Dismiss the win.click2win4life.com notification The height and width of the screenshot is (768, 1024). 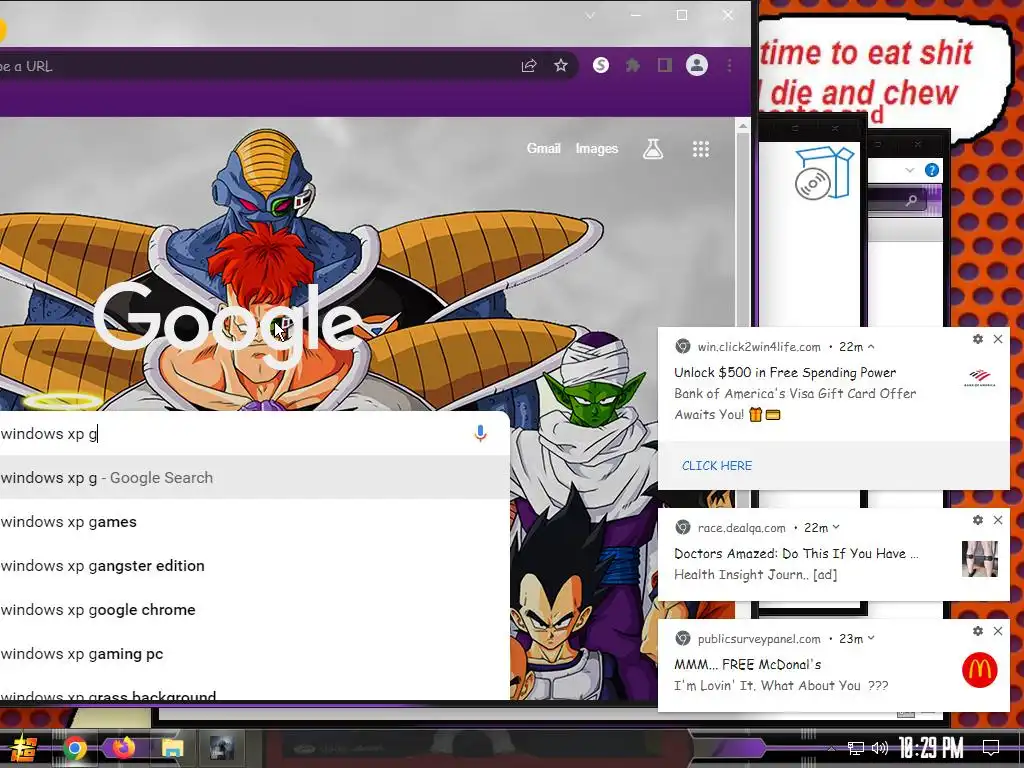[998, 339]
